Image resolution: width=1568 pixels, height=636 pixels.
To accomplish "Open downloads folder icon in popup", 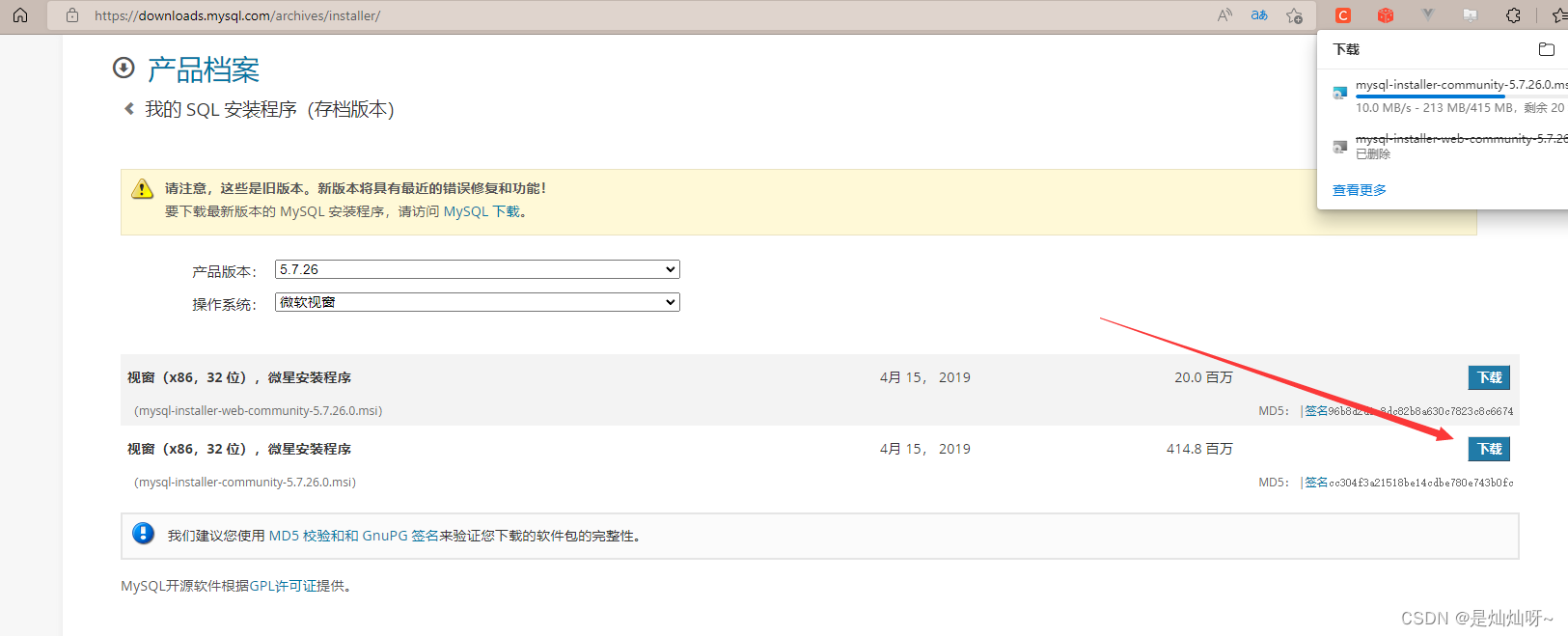I will [x=1547, y=49].
